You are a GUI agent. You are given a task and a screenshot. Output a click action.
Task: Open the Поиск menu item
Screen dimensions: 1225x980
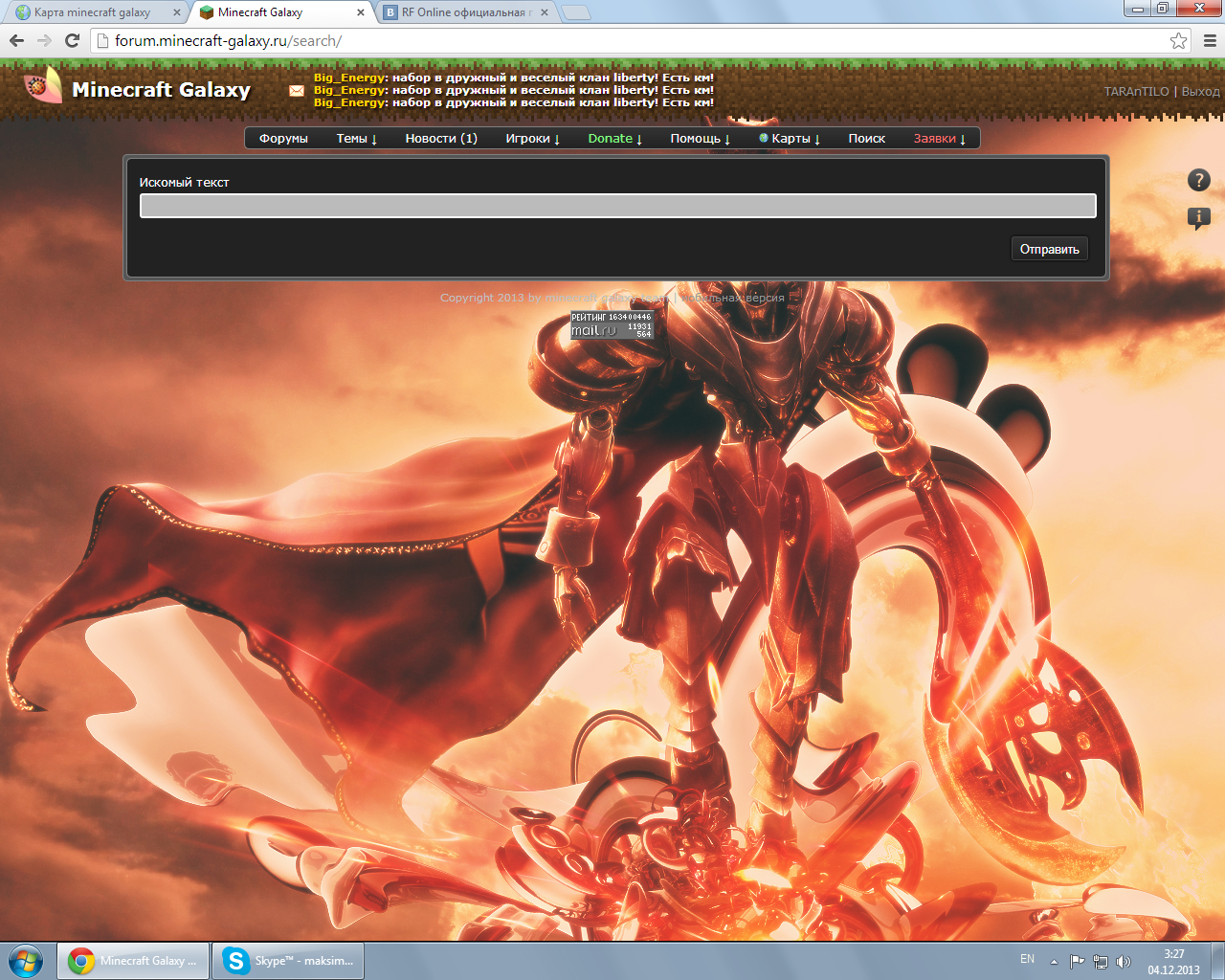pyautogui.click(x=867, y=139)
